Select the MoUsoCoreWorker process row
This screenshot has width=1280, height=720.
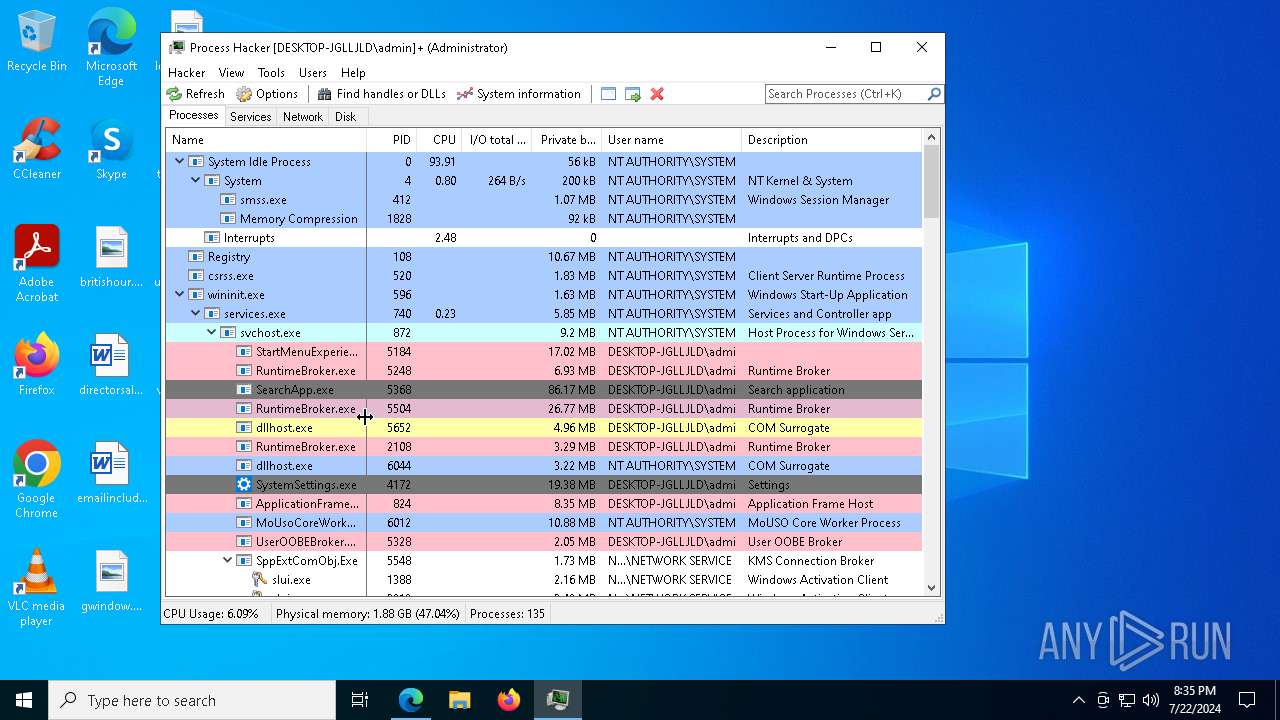click(x=544, y=522)
